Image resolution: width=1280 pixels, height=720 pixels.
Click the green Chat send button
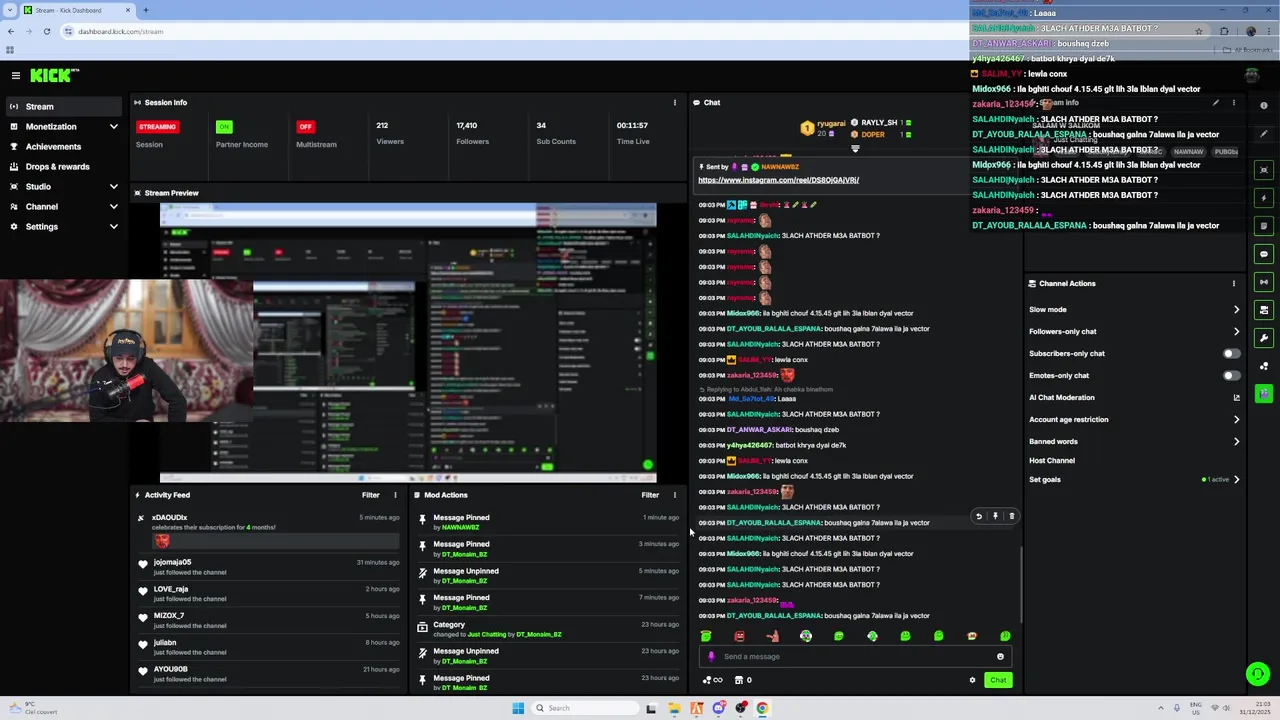(x=998, y=680)
